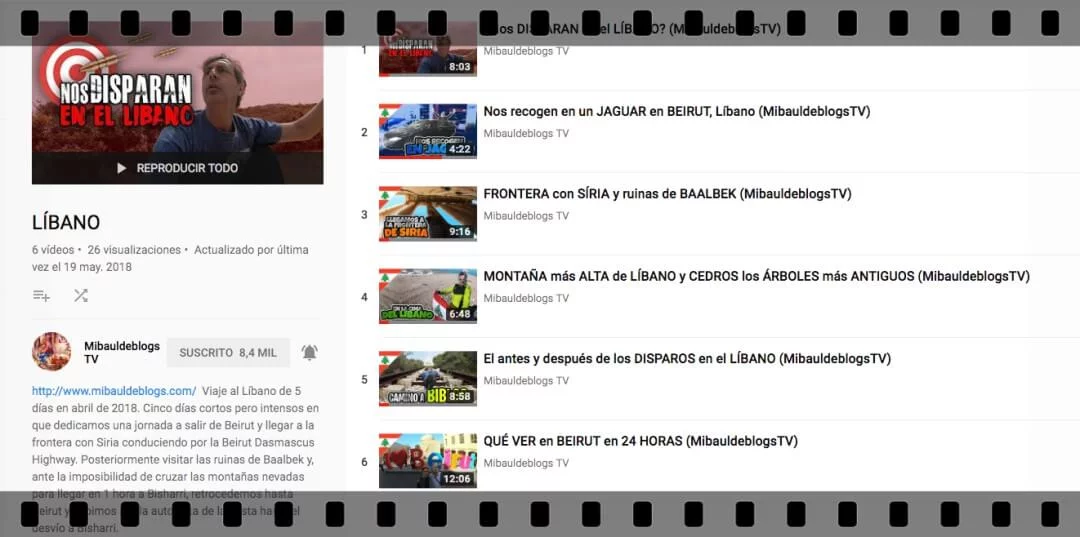
Task: Open thumbnail of the DISPAROS en el LÍBANO video
Action: [x=428, y=379]
